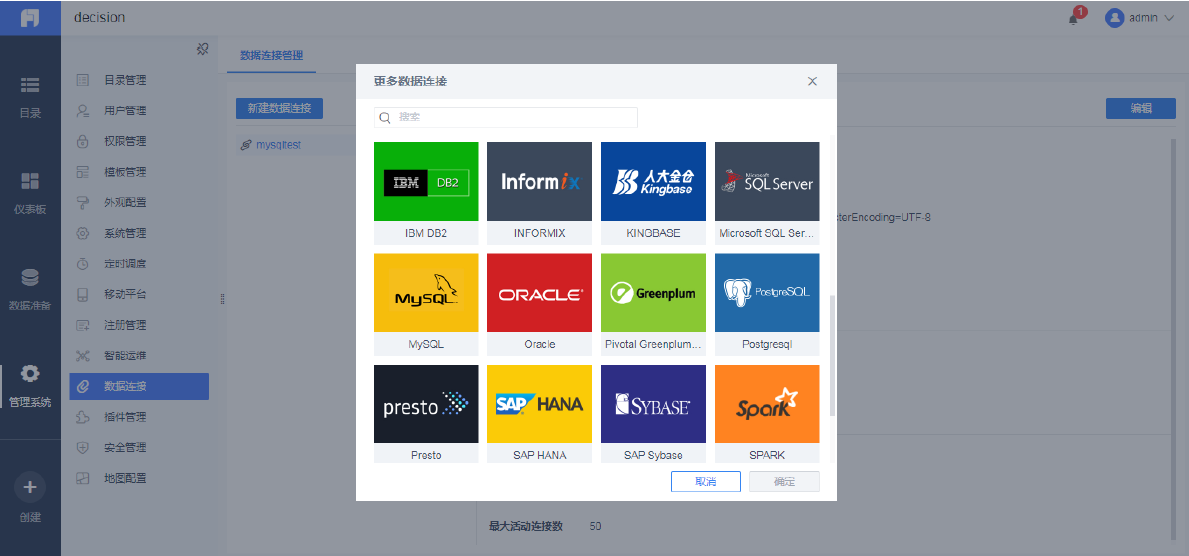Click the dialog's search input field
Viewport: 1189px width, 556px height.
click(x=506, y=118)
